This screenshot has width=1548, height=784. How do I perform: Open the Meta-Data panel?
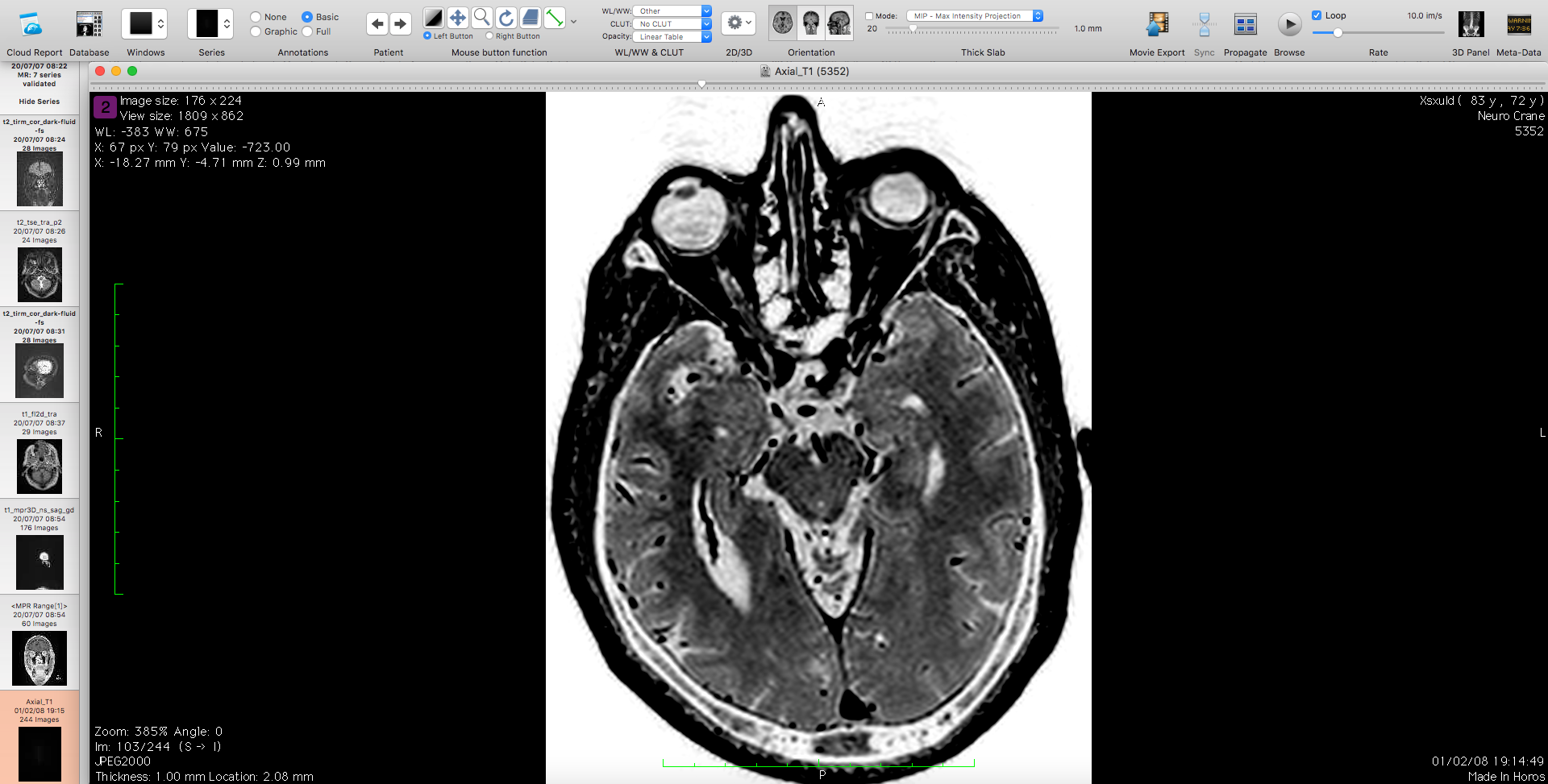pos(1518,25)
